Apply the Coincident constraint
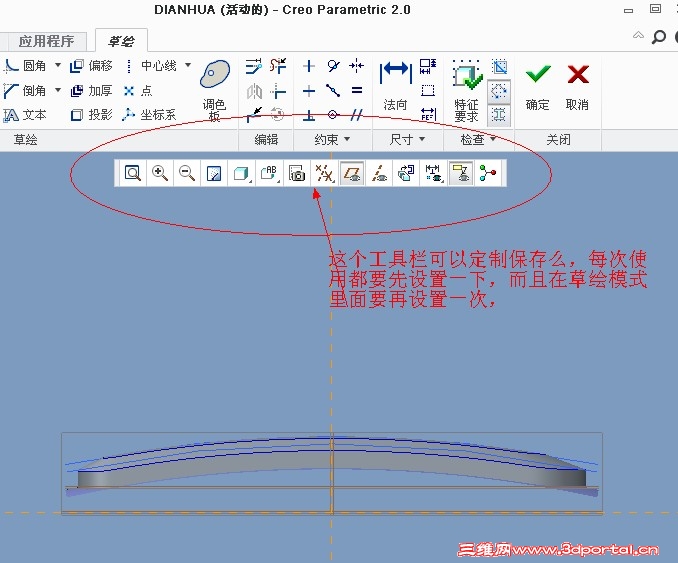The width and height of the screenshot is (678, 563). coord(333,115)
